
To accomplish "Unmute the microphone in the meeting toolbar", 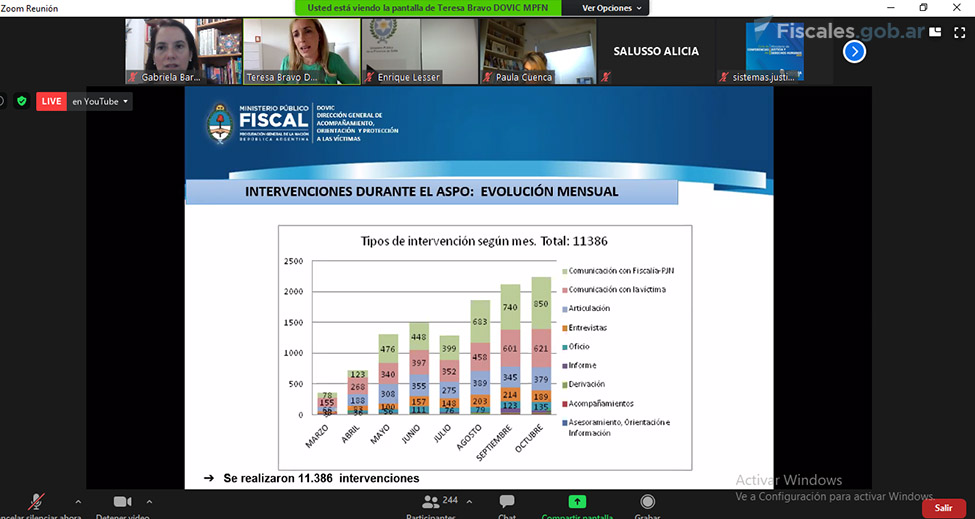I will (x=37, y=502).
